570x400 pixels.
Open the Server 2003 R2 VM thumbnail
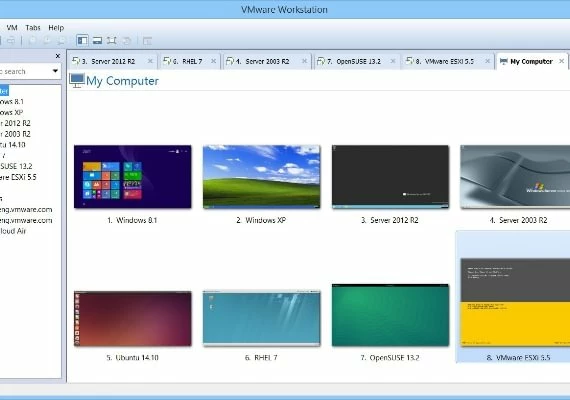pos(515,177)
